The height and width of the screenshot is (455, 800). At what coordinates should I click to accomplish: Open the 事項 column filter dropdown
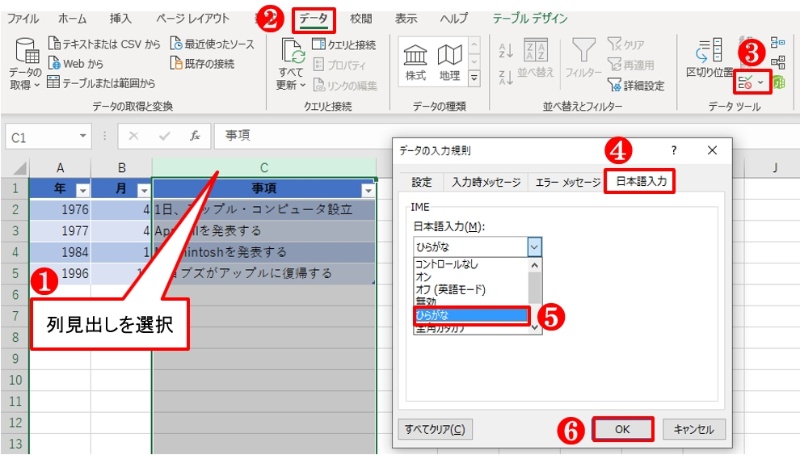(x=367, y=190)
